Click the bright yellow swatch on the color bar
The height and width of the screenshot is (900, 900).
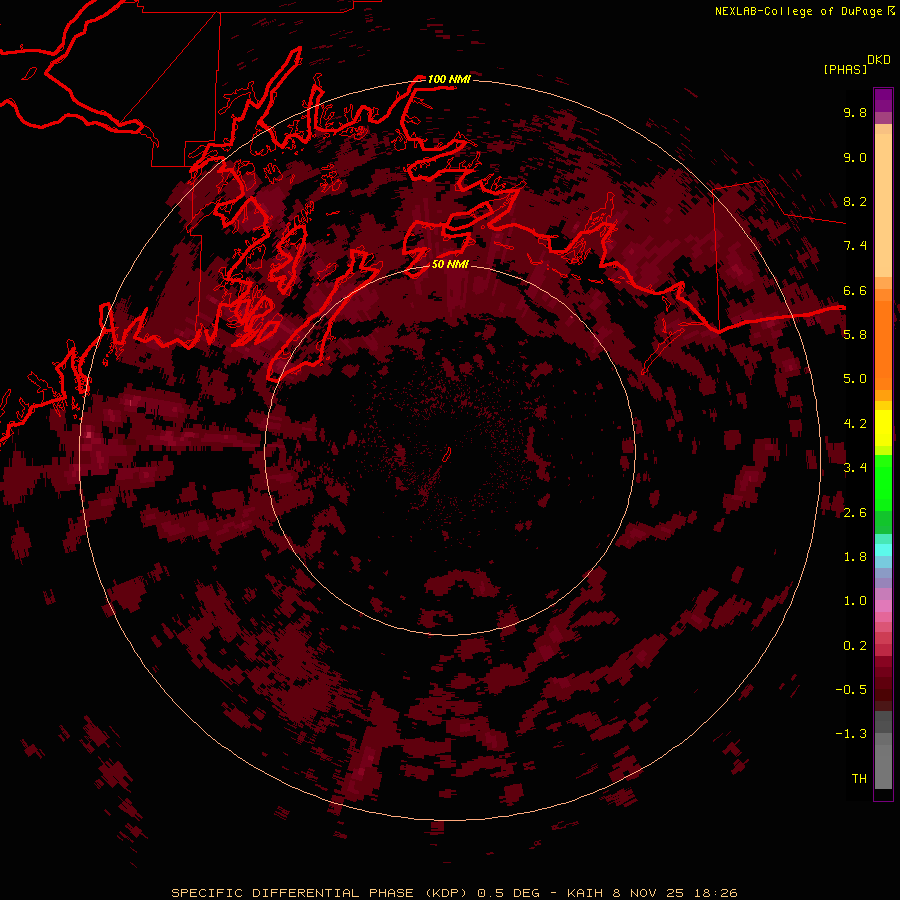(883, 428)
